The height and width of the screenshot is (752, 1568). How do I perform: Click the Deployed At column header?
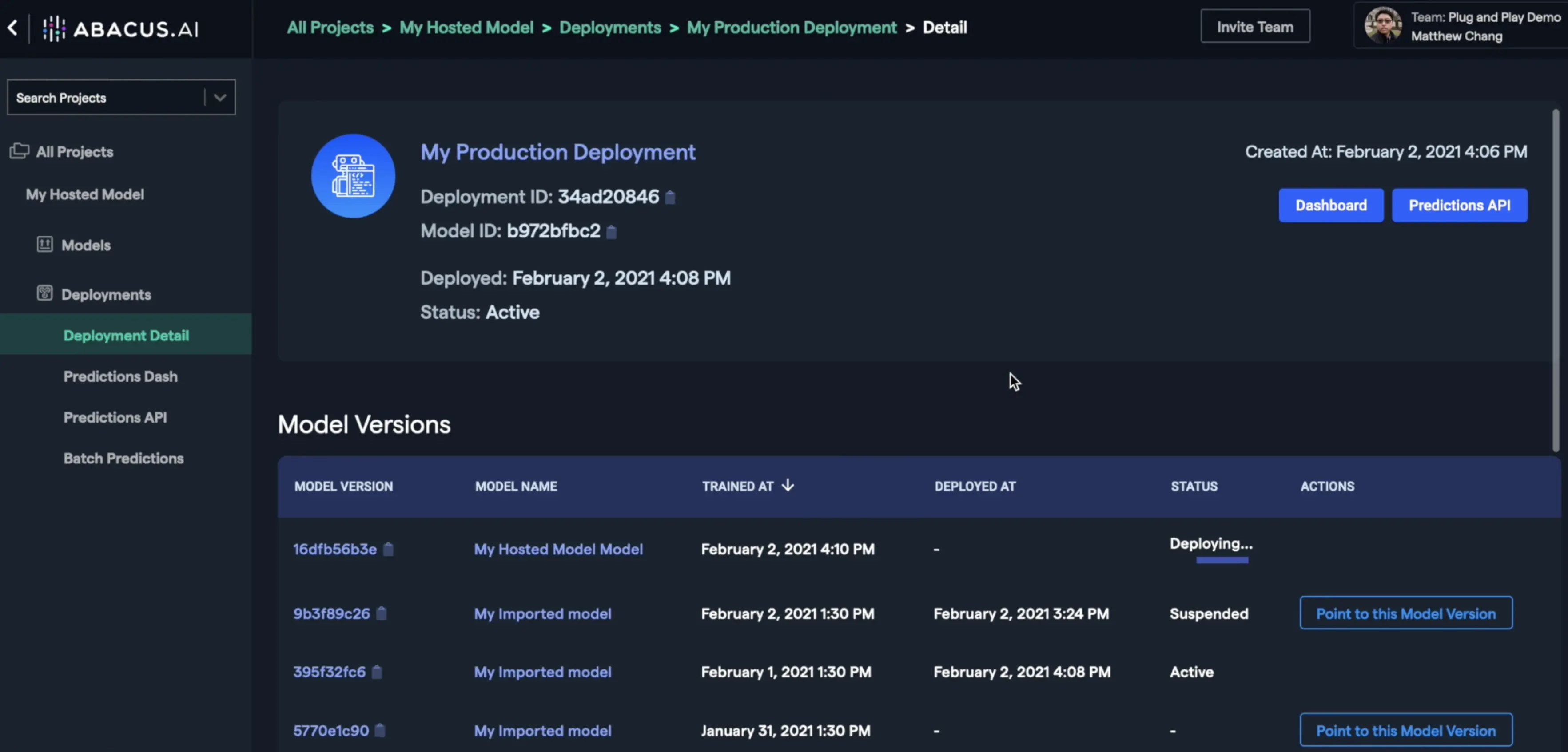click(975, 486)
